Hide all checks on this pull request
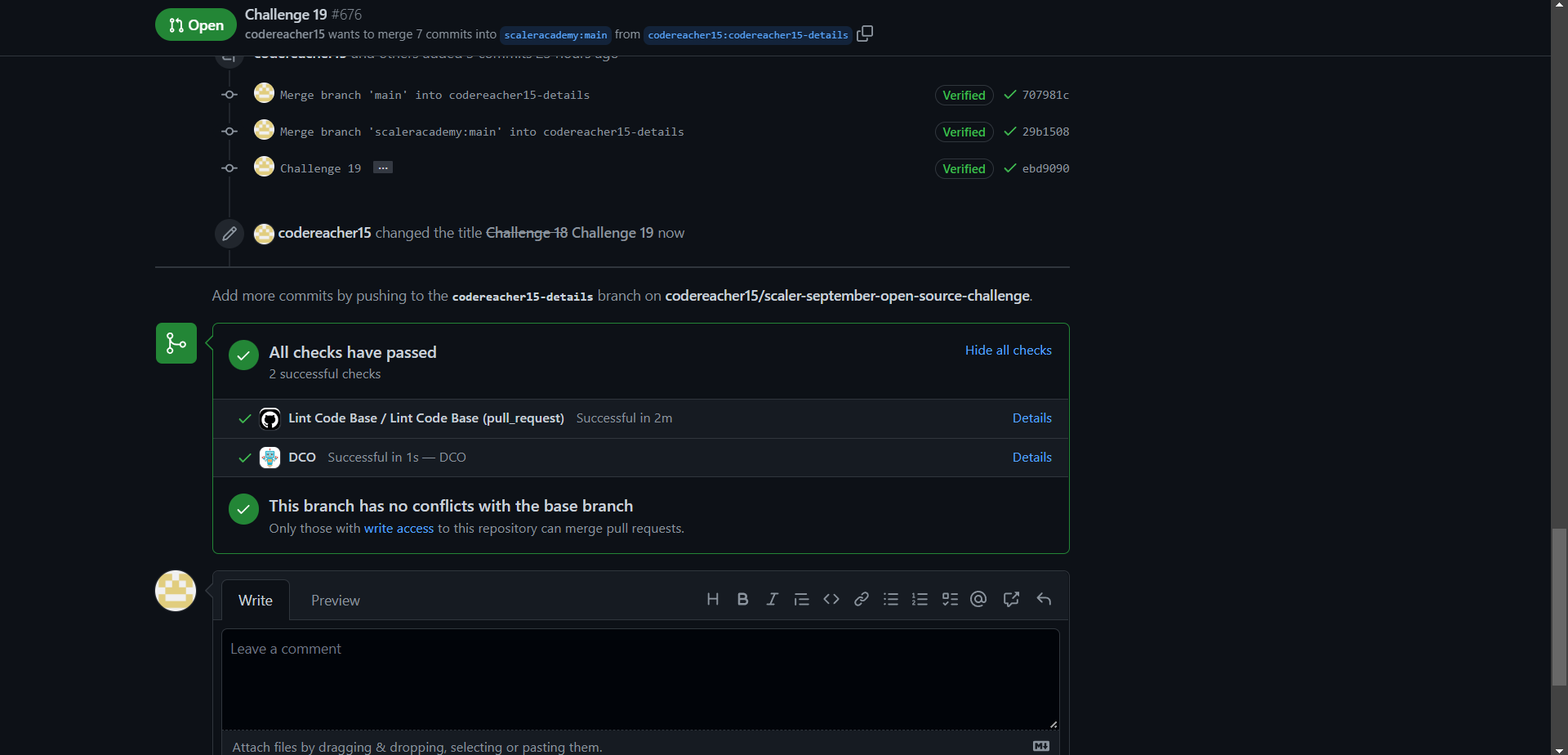This screenshot has height=755, width=1568. pyautogui.click(x=1008, y=350)
